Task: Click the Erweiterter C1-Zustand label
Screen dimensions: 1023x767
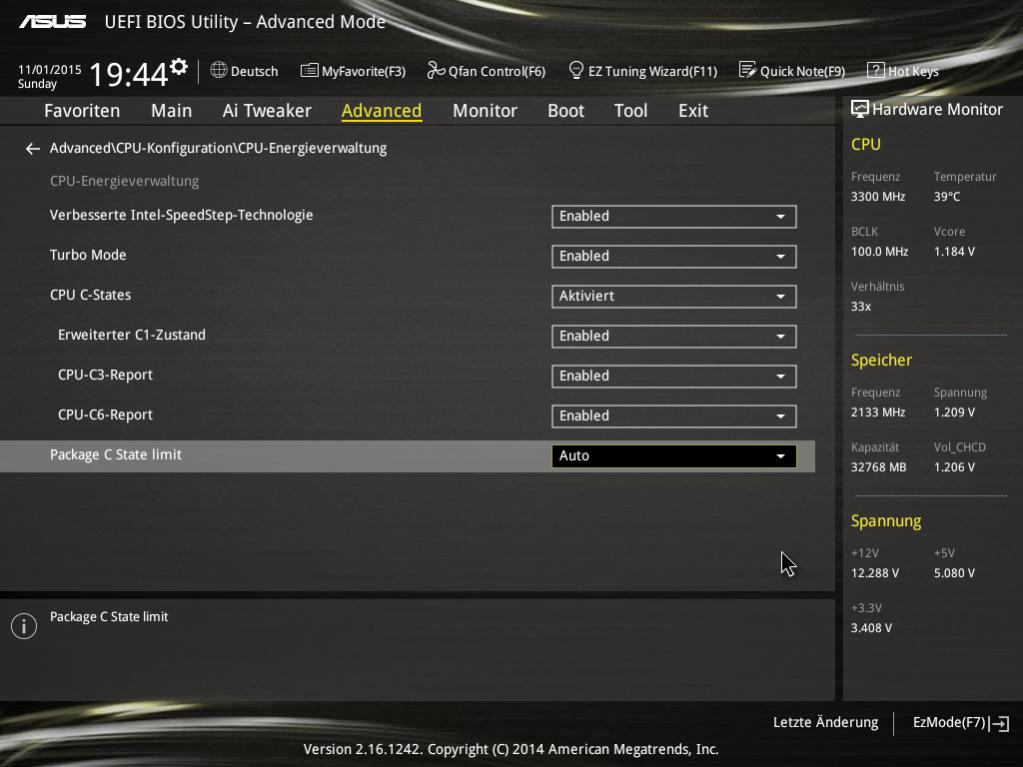Action: 132,335
